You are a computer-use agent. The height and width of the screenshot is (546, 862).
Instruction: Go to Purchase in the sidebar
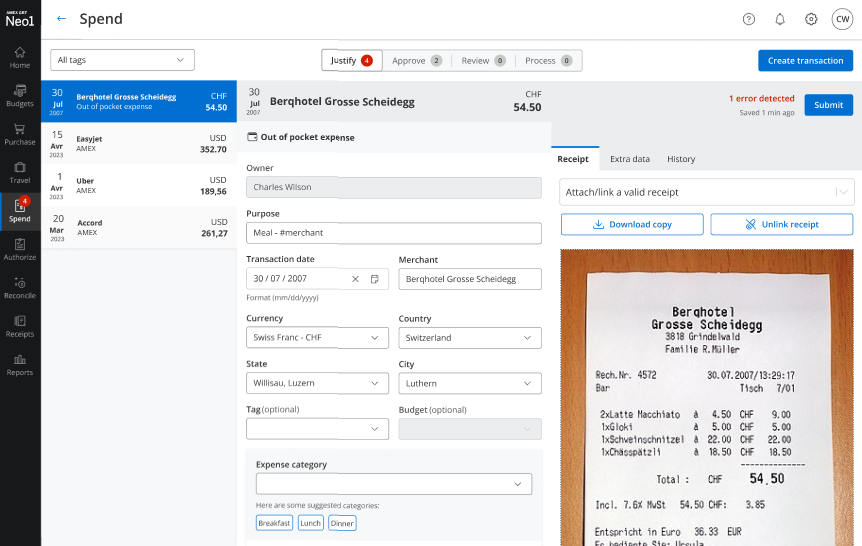20,134
